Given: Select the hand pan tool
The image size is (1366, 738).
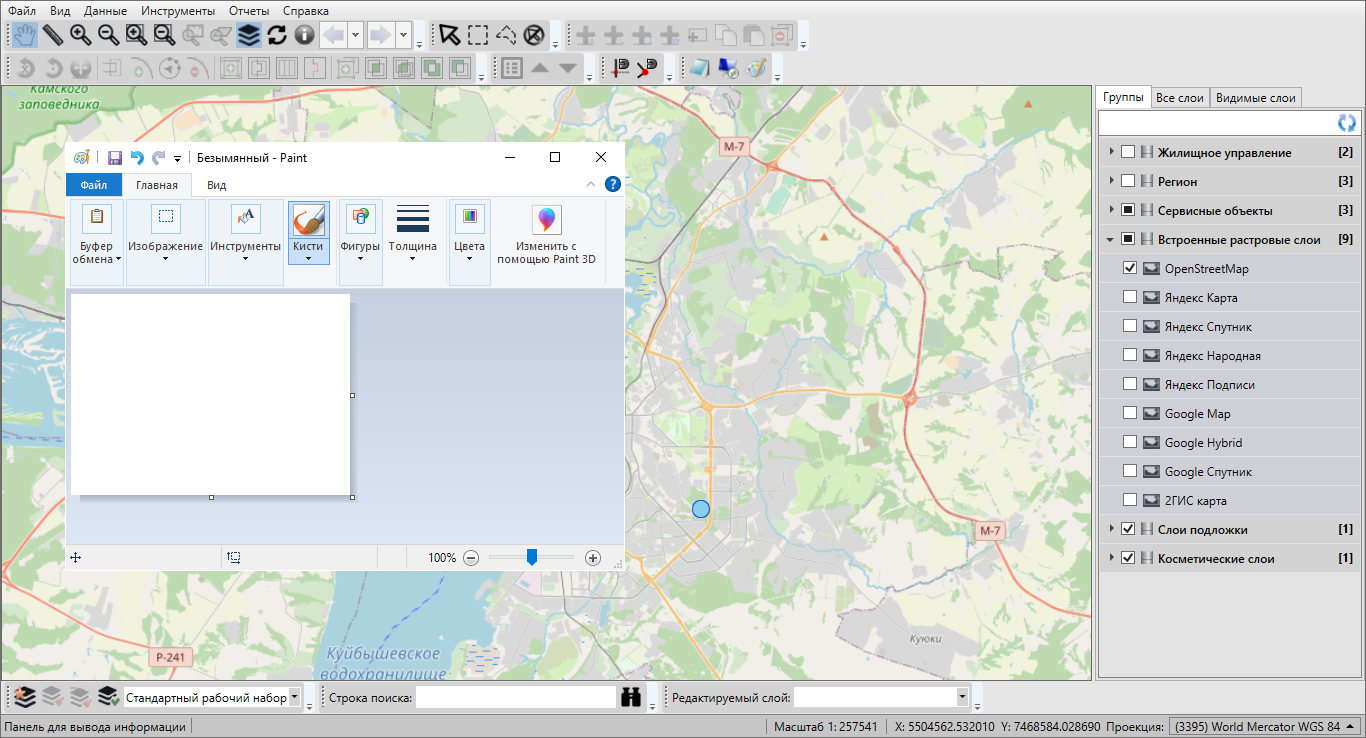Looking at the screenshot, I should click(25, 35).
